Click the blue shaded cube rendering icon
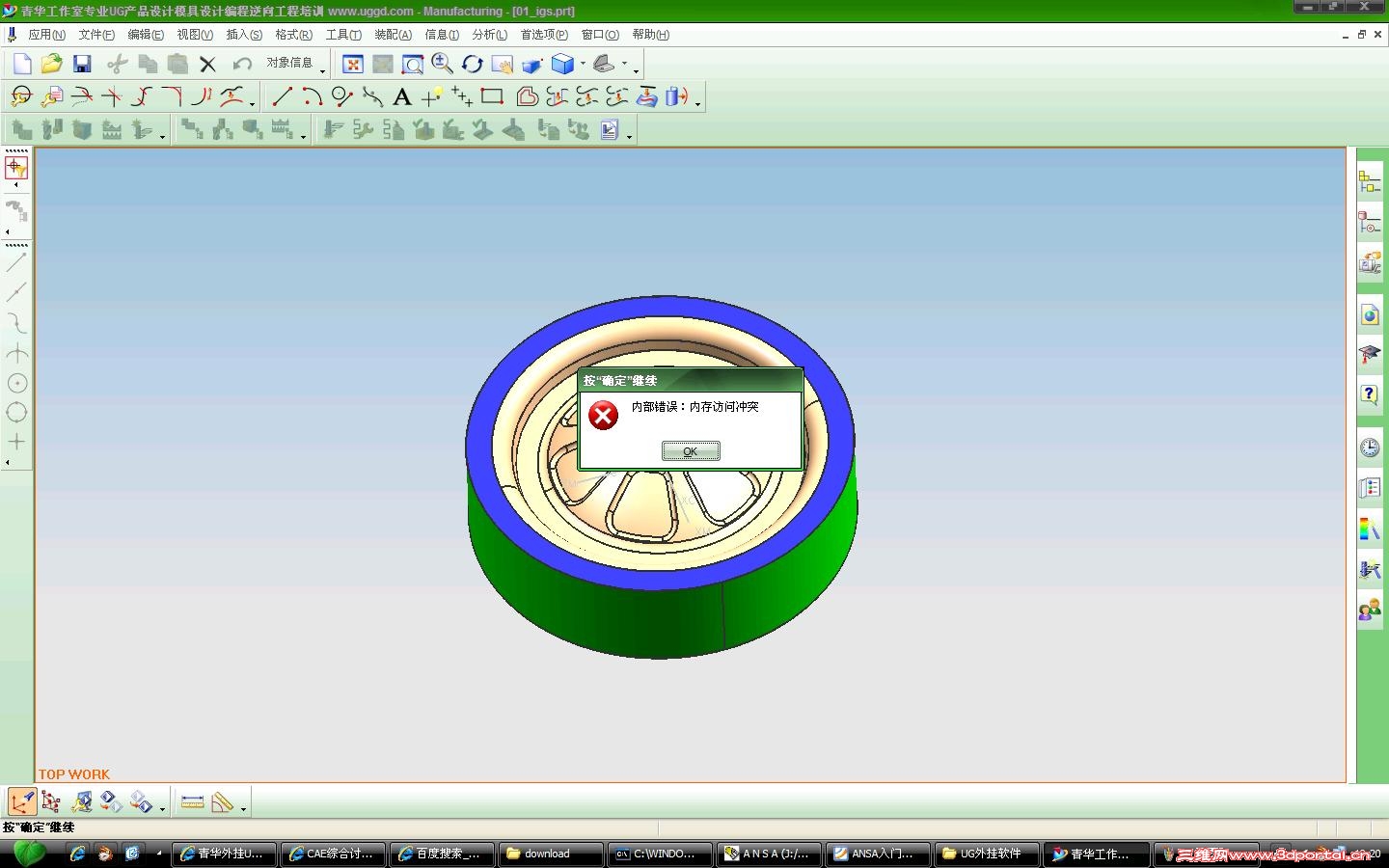 click(563, 64)
